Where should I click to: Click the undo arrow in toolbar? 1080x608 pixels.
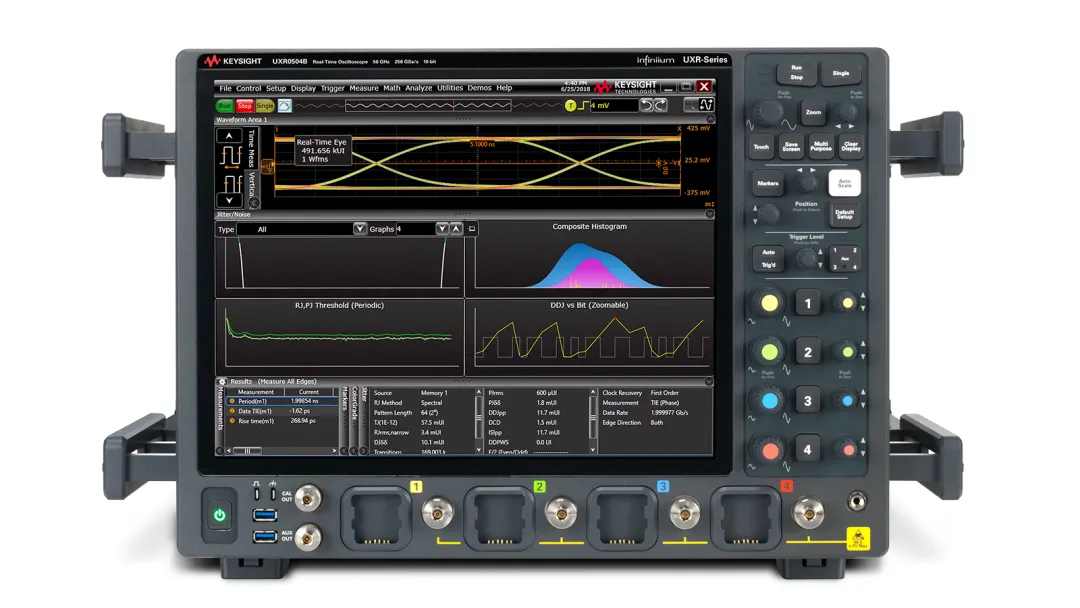(646, 105)
